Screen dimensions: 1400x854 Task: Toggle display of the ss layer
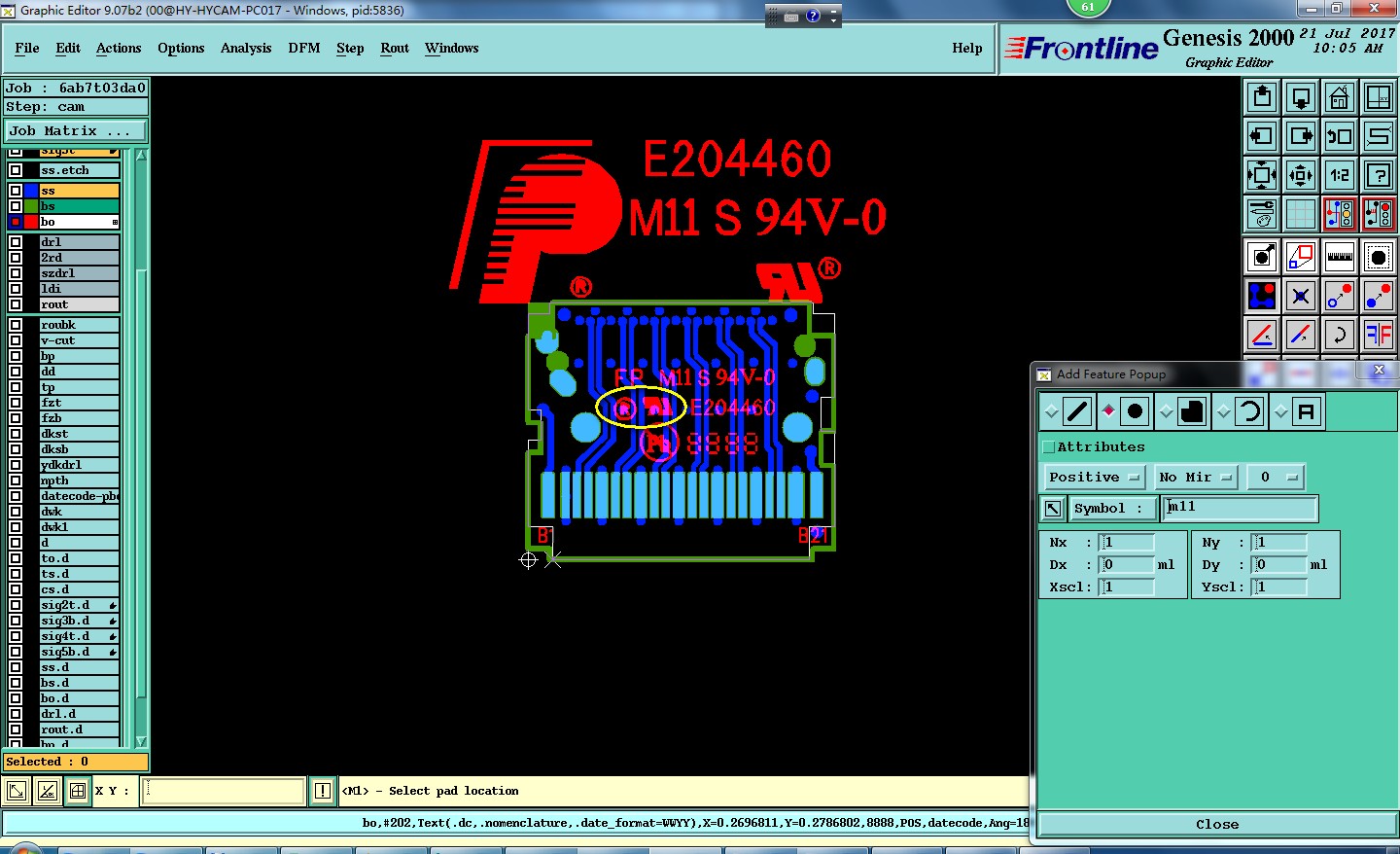pos(16,191)
